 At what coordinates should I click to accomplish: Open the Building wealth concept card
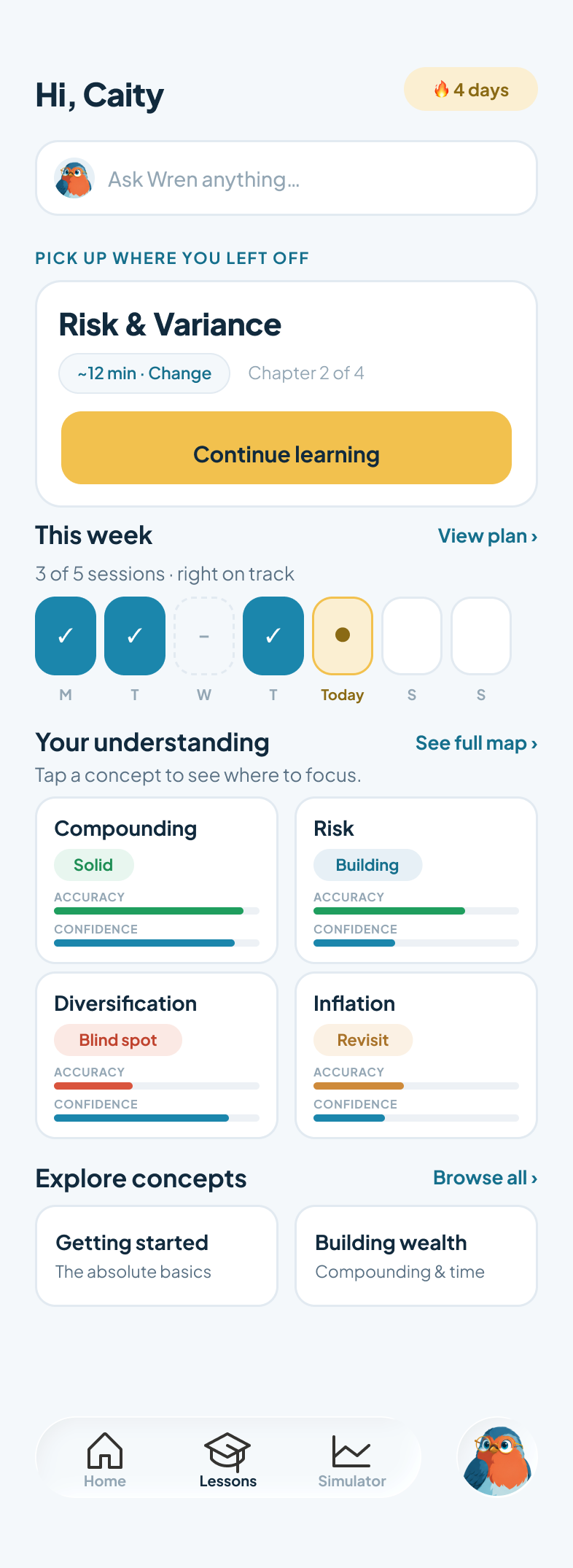coord(416,1256)
